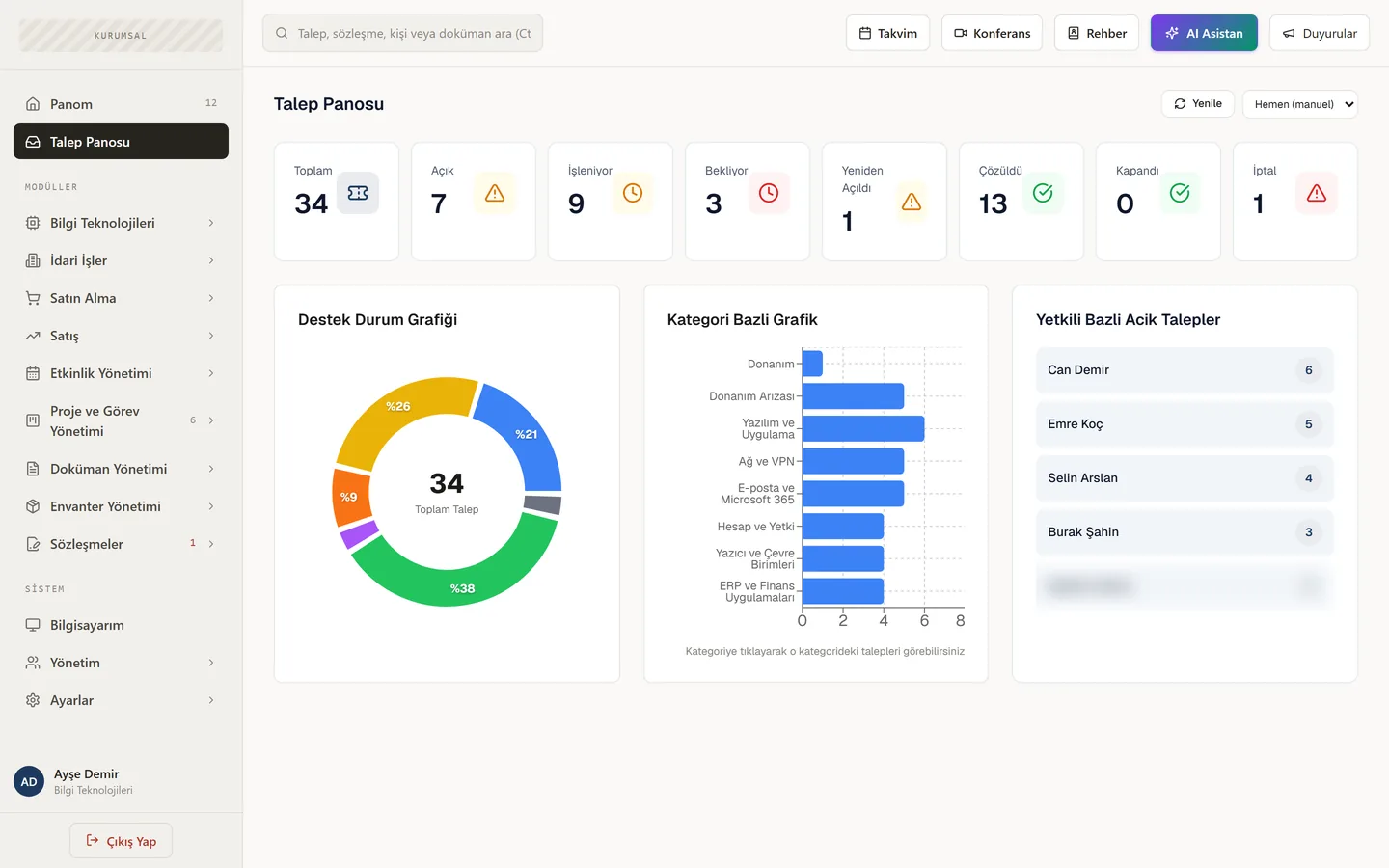Click the users icon for Yönetim
The image size is (1389, 868).
tap(33, 663)
